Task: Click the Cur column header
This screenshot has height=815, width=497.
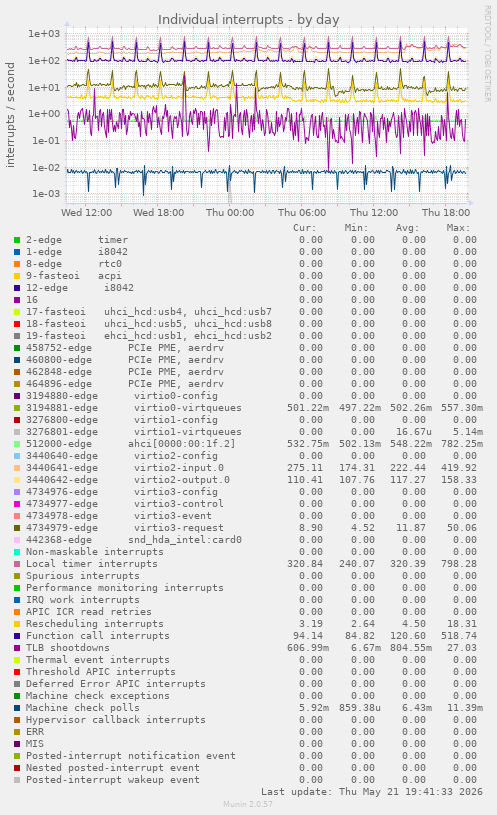Action: point(305,228)
